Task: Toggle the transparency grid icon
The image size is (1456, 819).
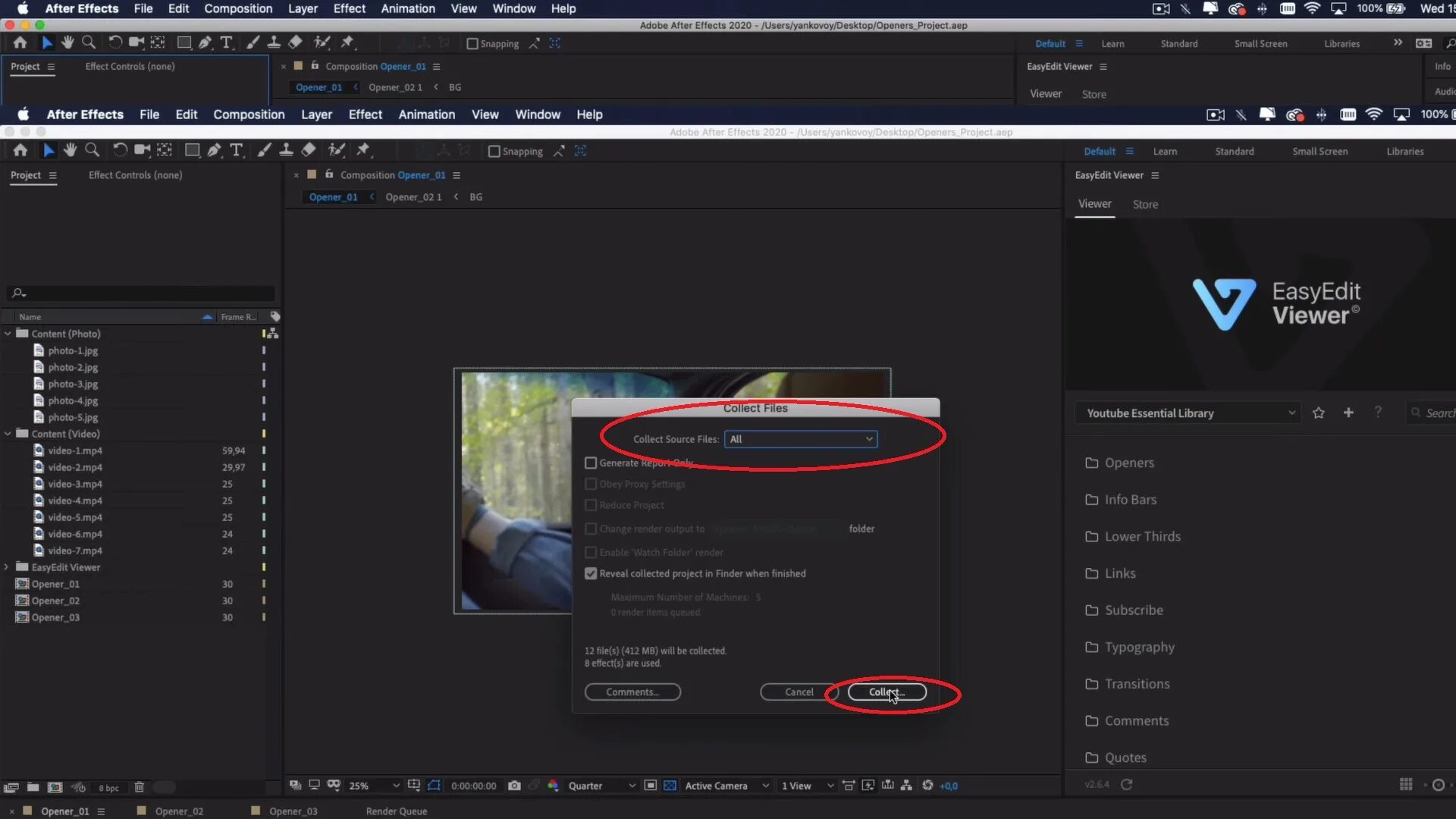Action: [670, 786]
